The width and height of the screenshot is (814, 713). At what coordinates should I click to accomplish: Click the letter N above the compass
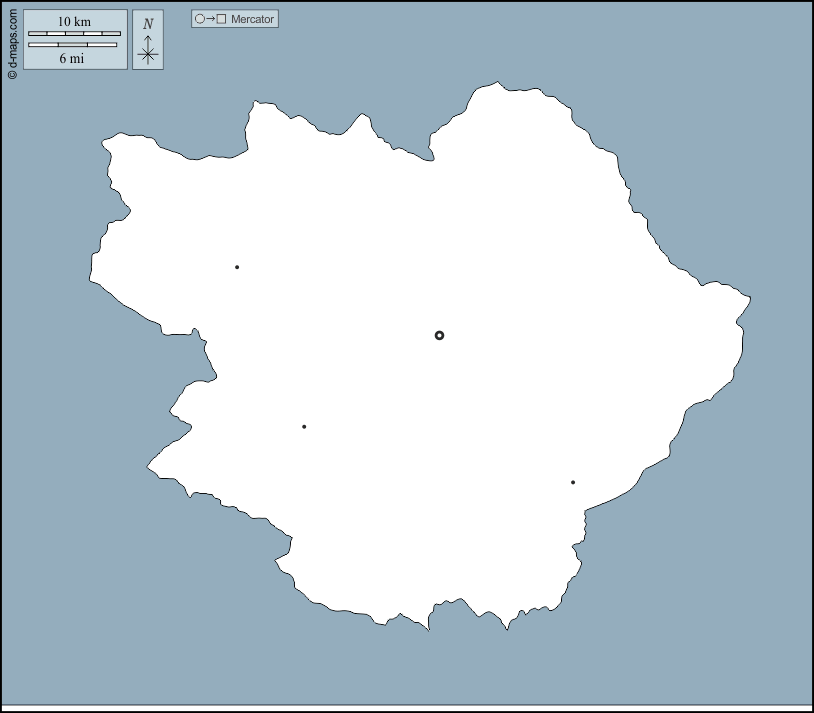coord(148,24)
